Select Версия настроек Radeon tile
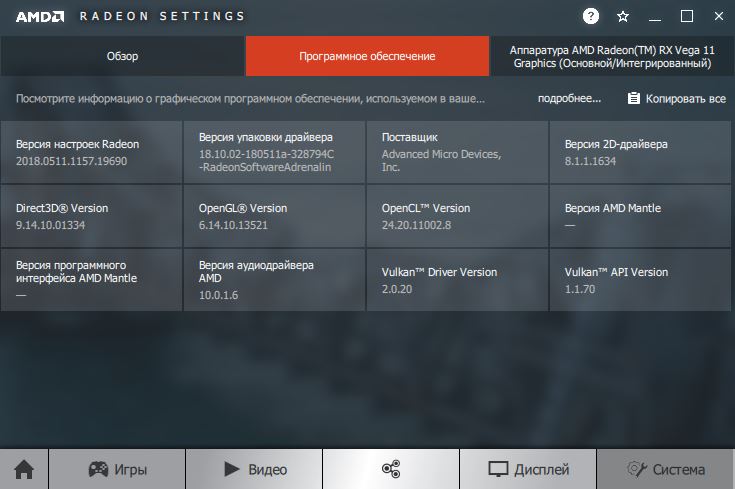735x489 pixels. (91, 152)
